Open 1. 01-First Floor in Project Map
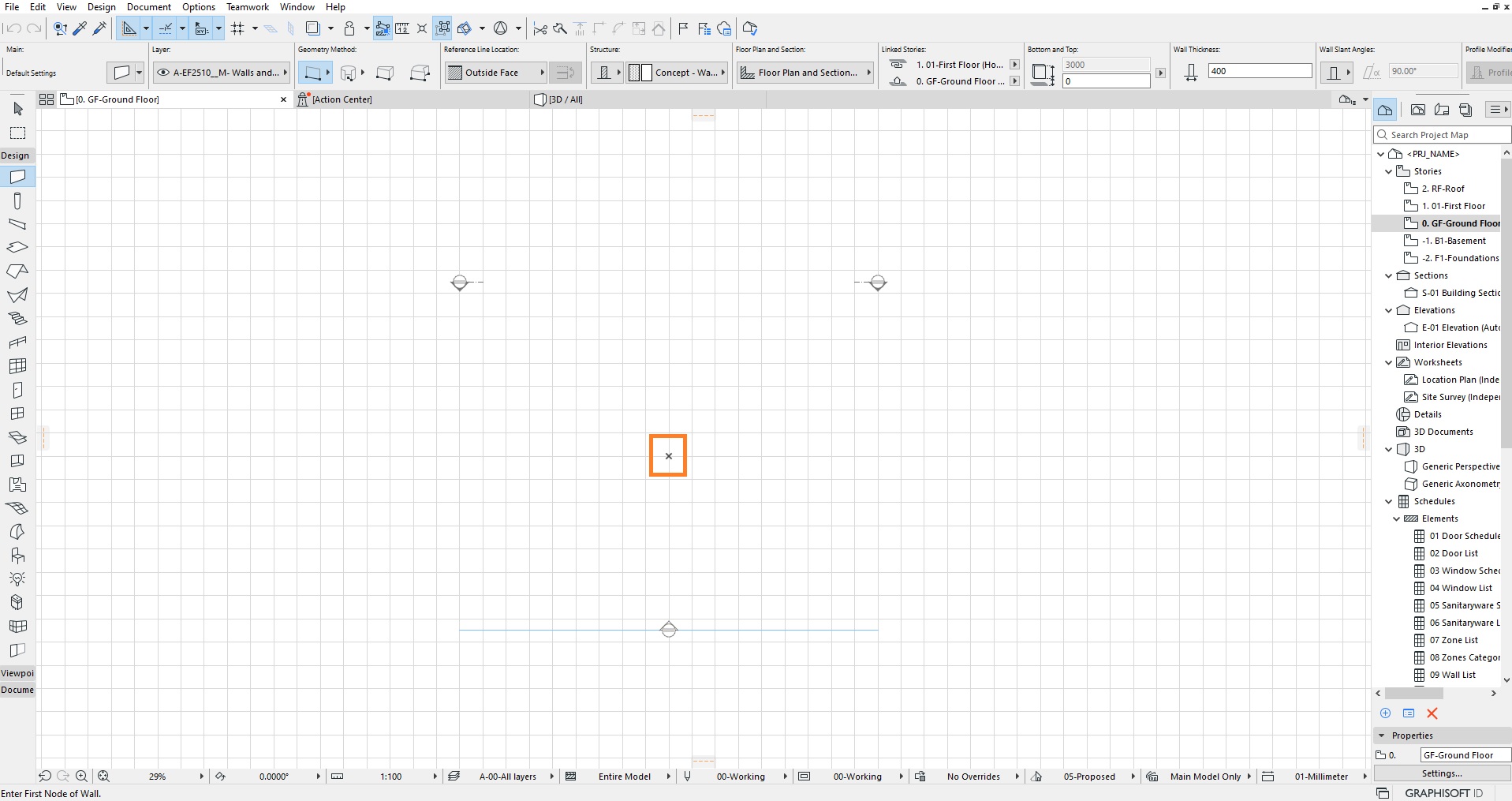1512x801 pixels. point(1453,206)
